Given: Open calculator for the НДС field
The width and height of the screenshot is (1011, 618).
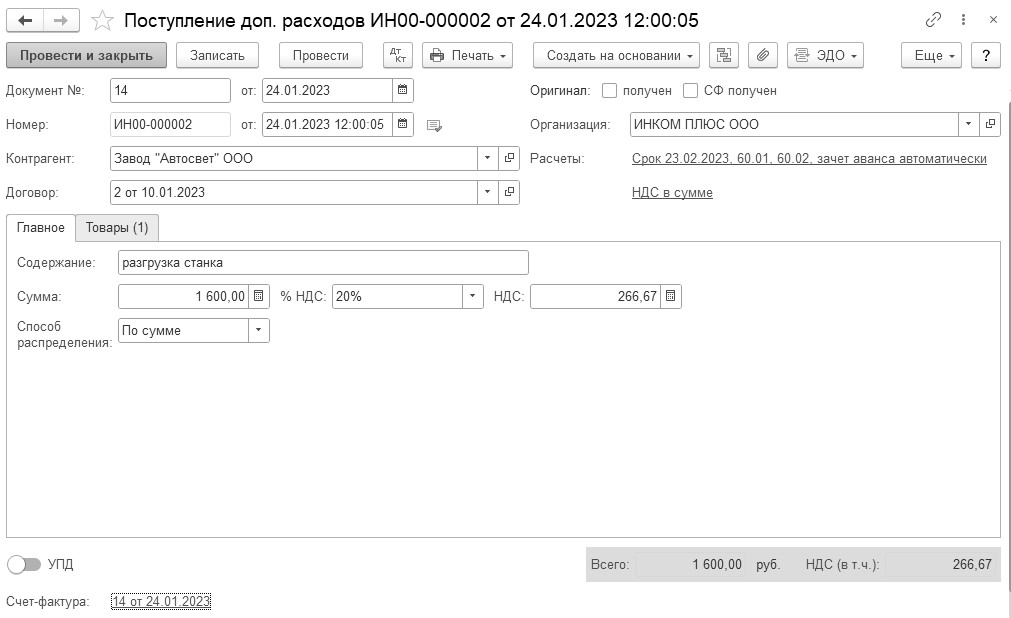Looking at the screenshot, I should (671, 296).
